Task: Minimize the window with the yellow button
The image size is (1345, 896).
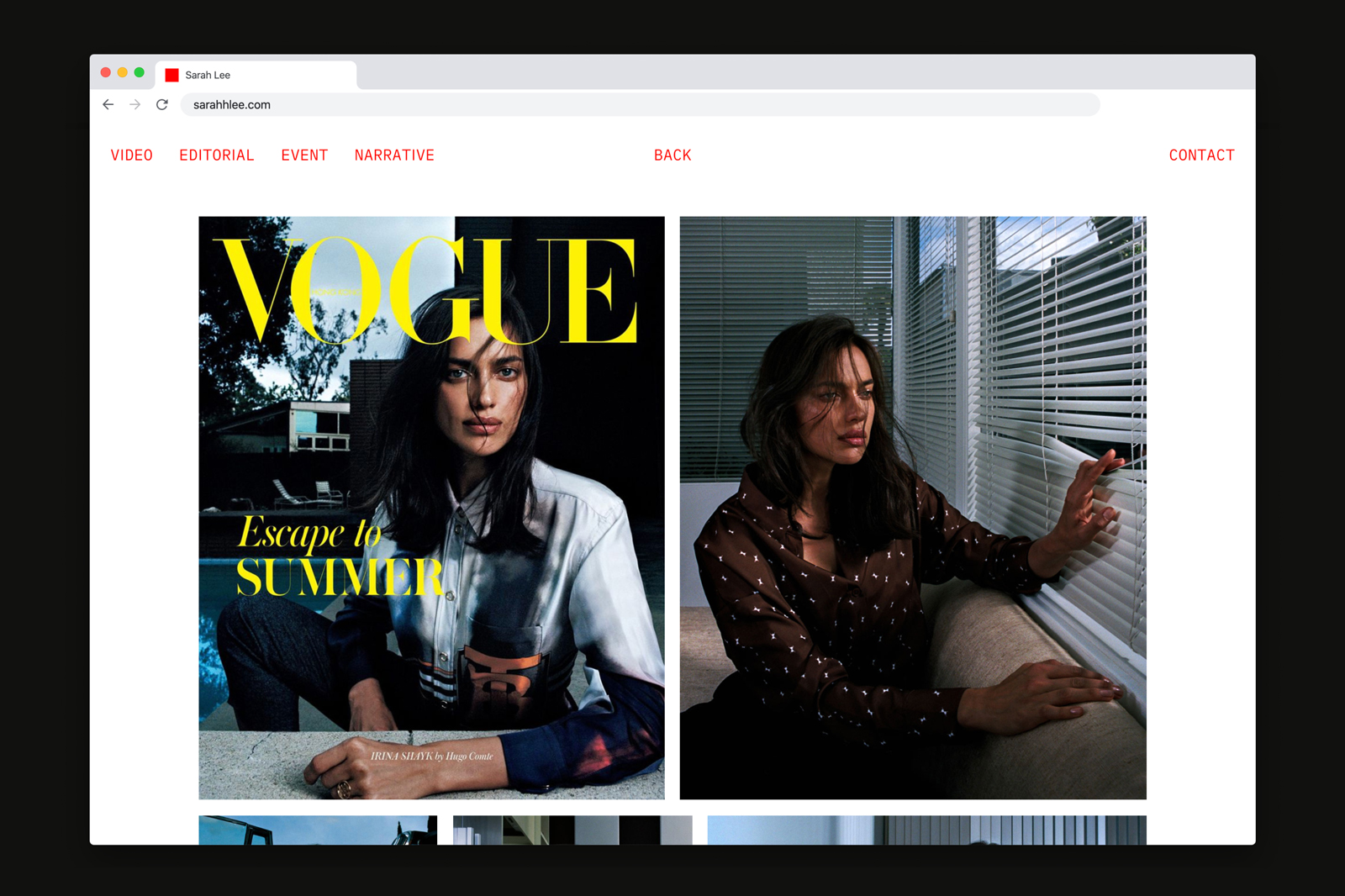Action: coord(123,72)
